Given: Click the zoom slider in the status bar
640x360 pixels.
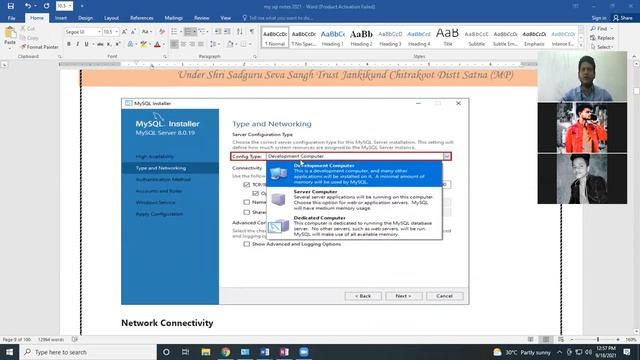Looking at the screenshot, I should coord(598,339).
